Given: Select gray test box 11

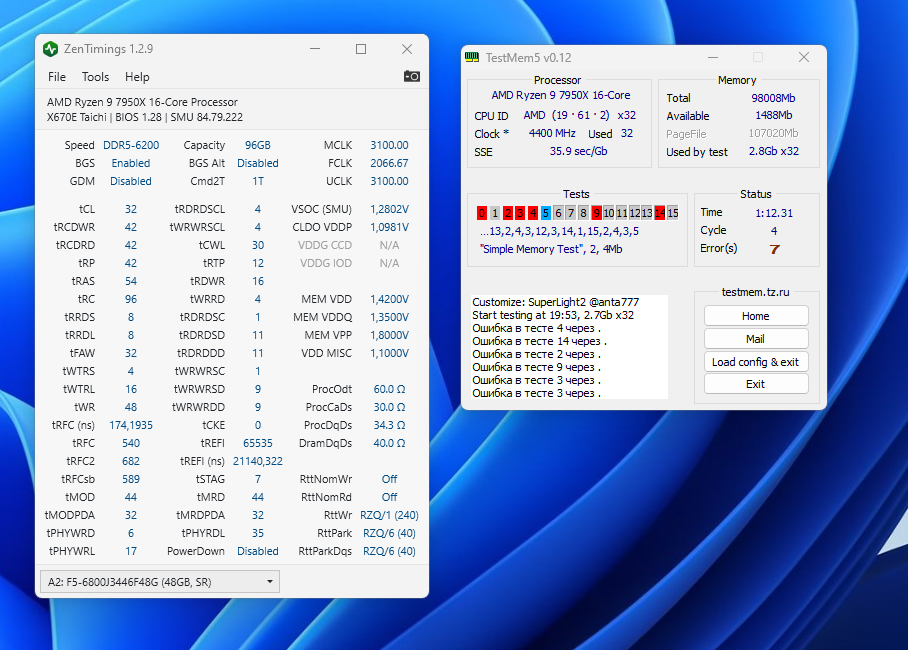Looking at the screenshot, I should [621, 213].
